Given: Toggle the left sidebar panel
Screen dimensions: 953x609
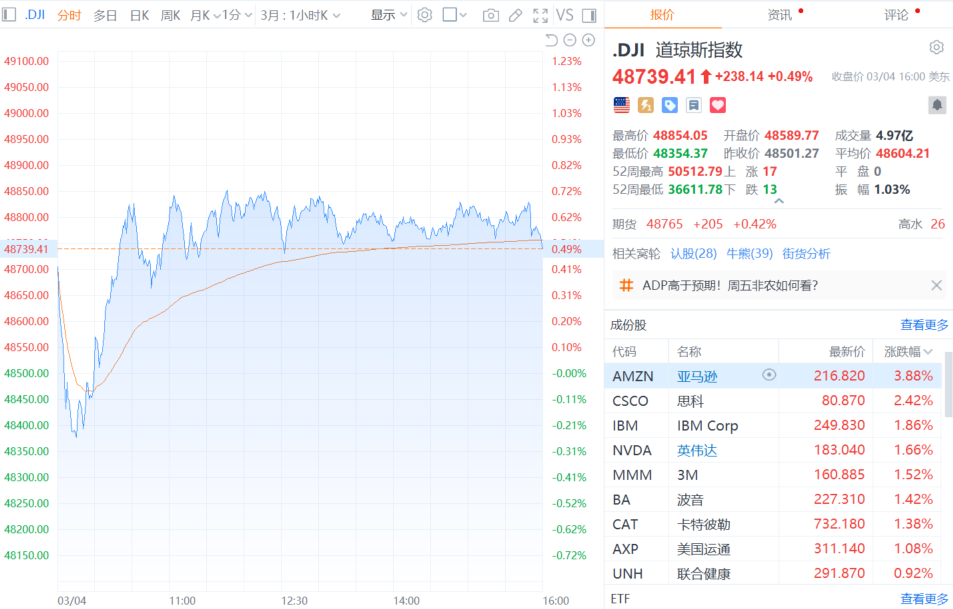Looking at the screenshot, I should pyautogui.click(x=9, y=15).
